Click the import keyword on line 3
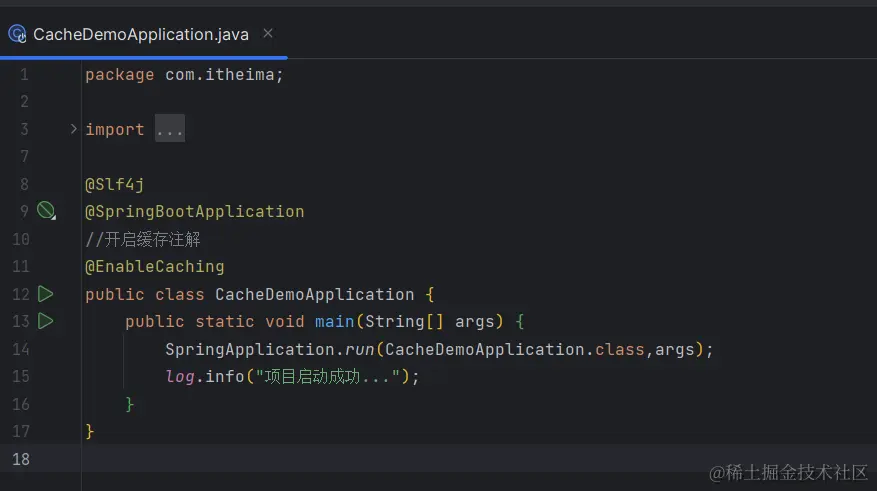Viewport: 877px width, 491px height. (x=115, y=130)
